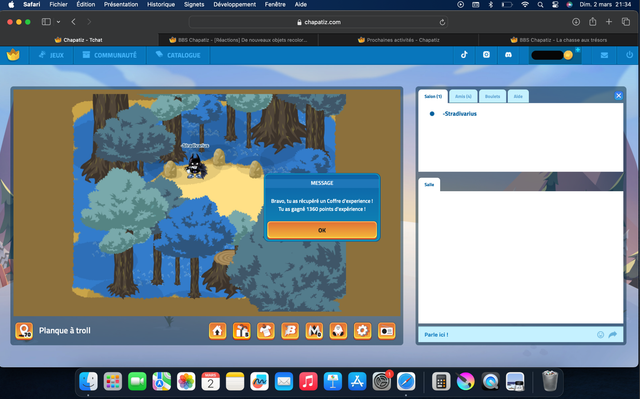Click -Stradivarius in the user list
640x399 pixels.
[460, 114]
